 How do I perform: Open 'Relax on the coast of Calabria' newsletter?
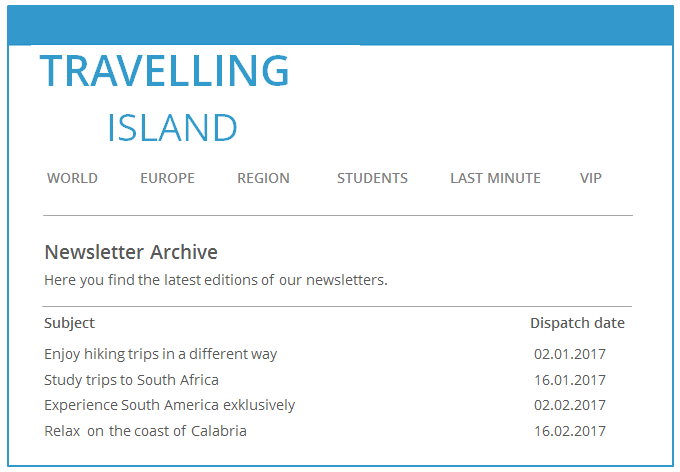[x=145, y=431]
